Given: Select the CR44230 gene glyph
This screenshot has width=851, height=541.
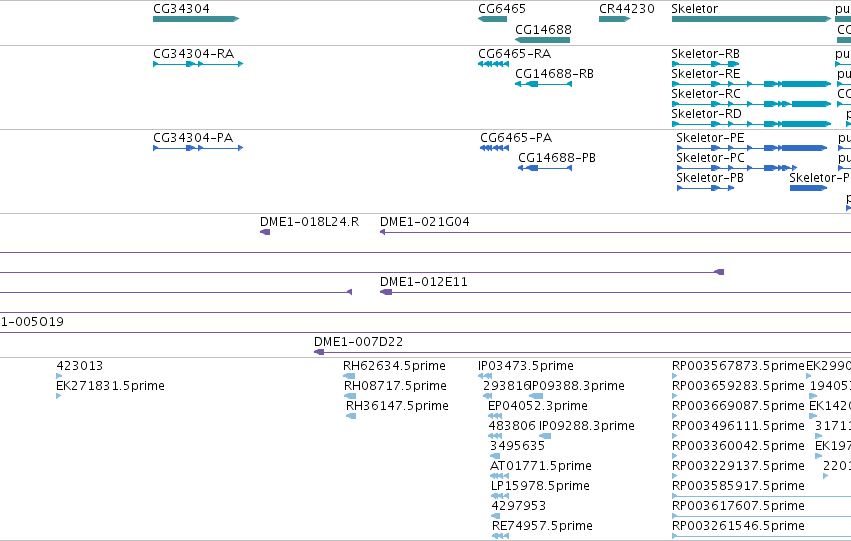Looking at the screenshot, I should pyautogui.click(x=614, y=19).
